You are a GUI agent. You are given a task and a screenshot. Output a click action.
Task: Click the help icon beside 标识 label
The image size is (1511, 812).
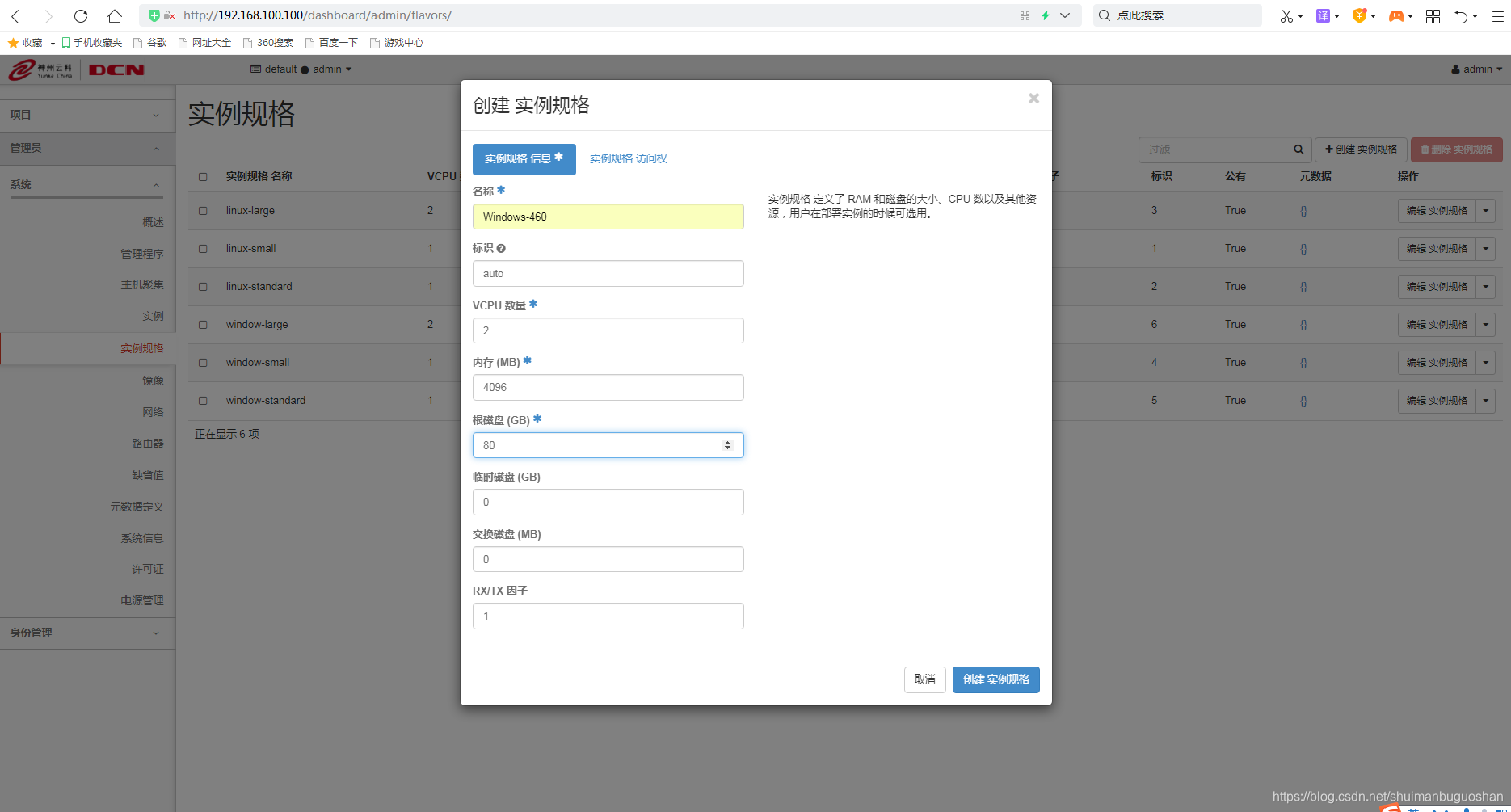[501, 249]
